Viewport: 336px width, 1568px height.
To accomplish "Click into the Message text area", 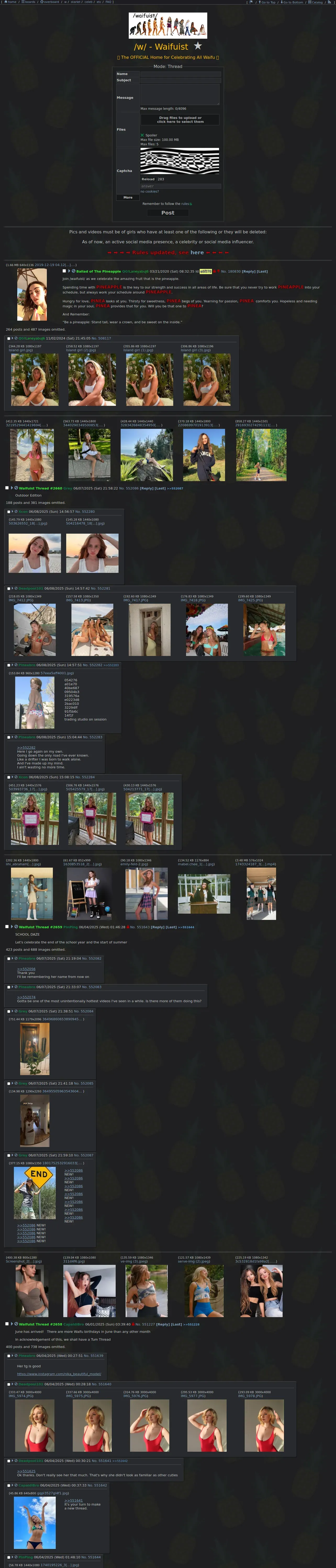I will (180, 94).
